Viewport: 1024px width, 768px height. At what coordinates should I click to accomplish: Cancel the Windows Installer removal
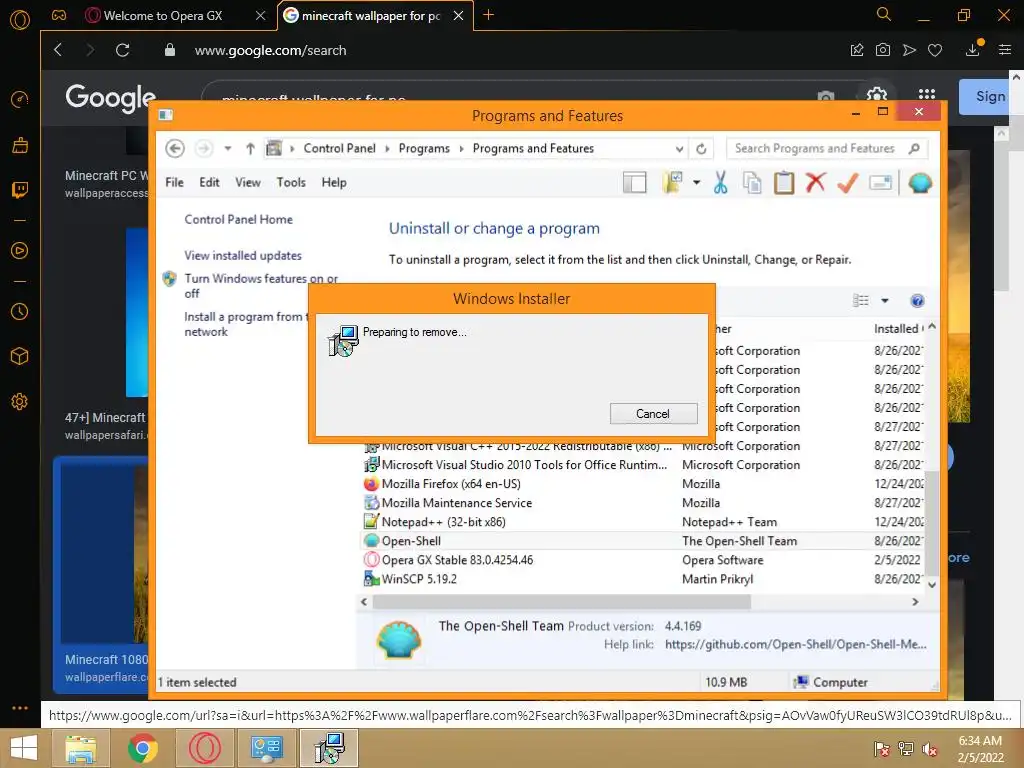point(653,413)
